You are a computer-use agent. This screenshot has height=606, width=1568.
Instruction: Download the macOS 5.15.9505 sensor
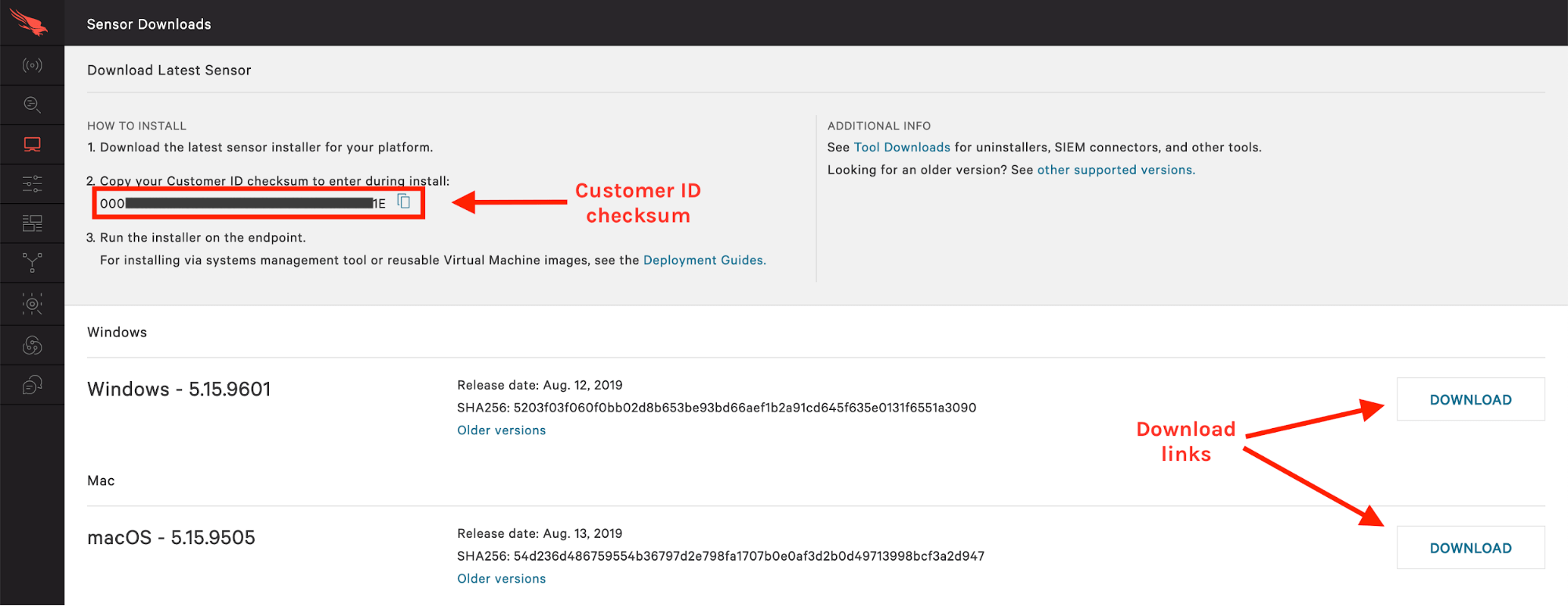point(1470,548)
